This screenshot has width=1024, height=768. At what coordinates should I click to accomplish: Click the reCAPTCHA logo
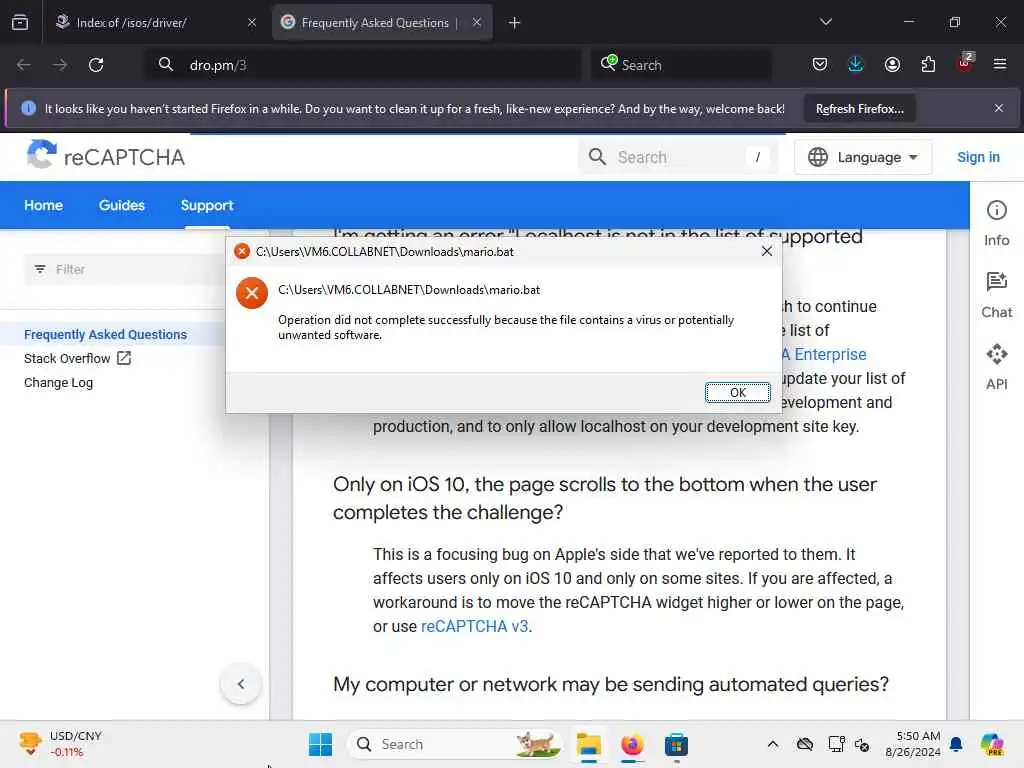(106, 155)
